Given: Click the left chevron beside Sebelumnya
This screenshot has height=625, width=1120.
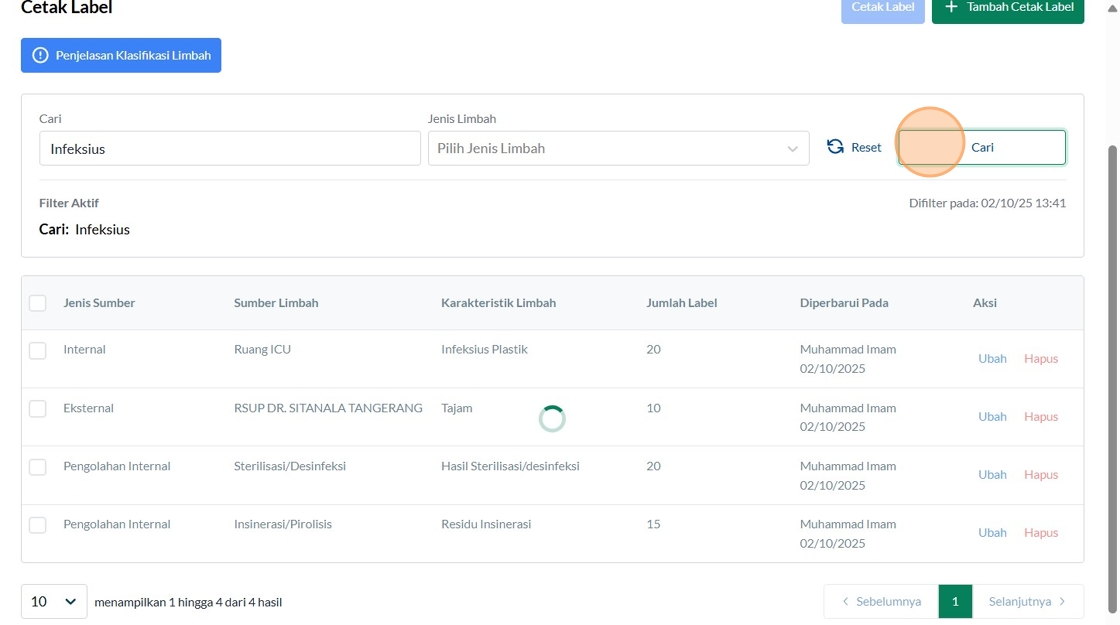Looking at the screenshot, I should pyautogui.click(x=845, y=602).
